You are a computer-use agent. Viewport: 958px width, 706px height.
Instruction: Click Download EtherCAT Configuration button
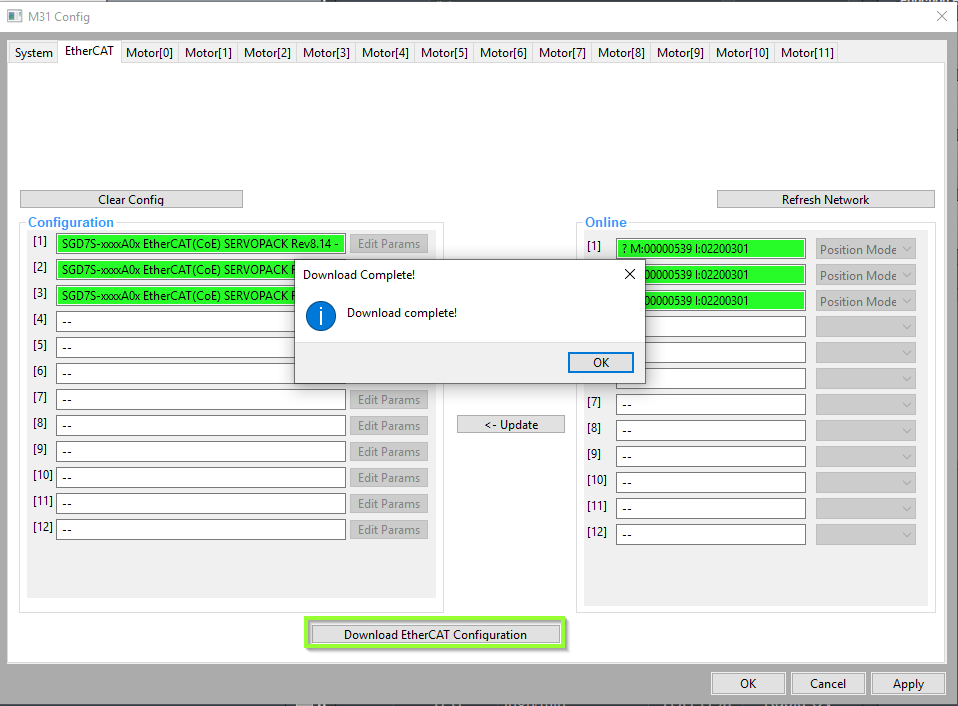click(x=435, y=635)
